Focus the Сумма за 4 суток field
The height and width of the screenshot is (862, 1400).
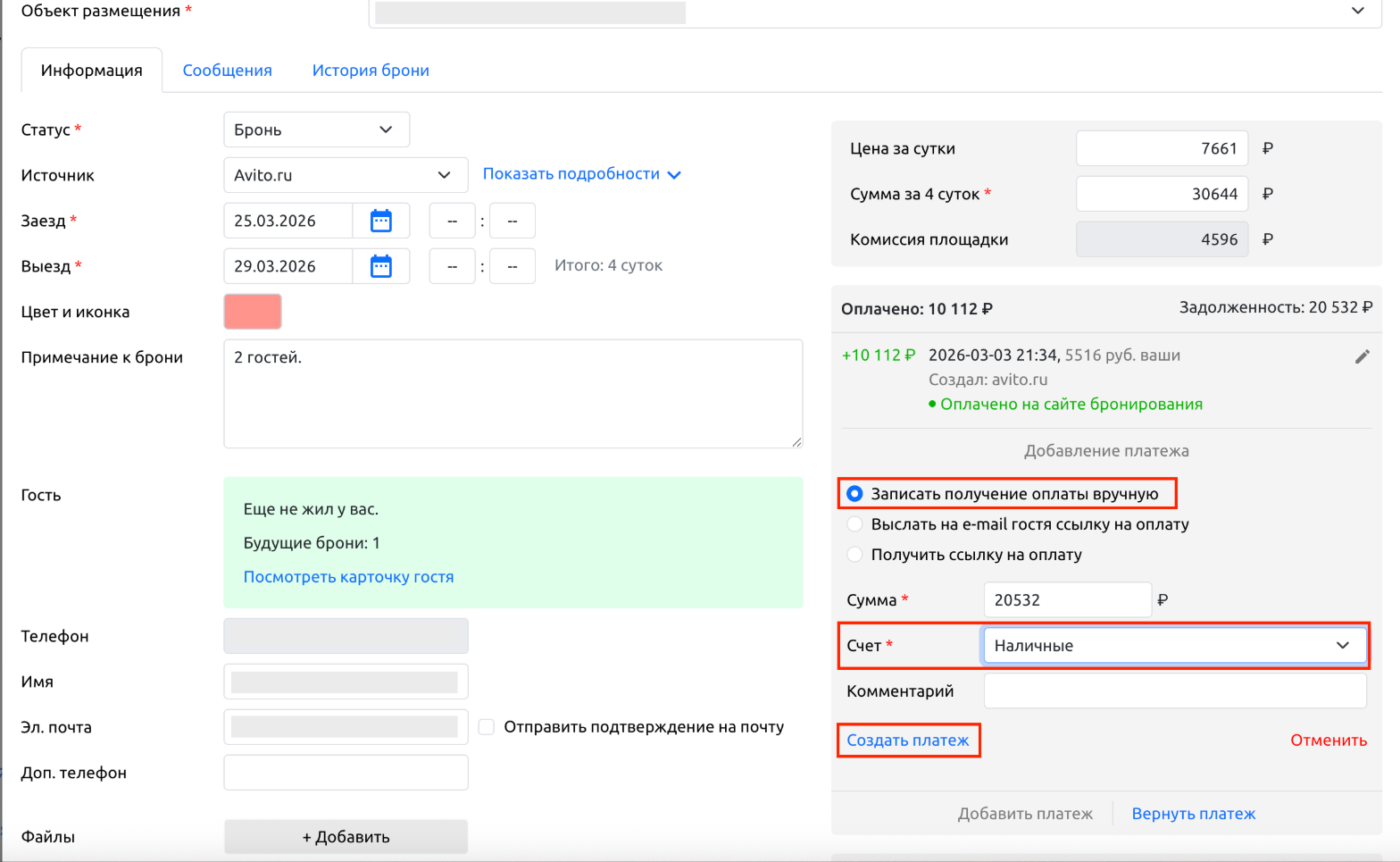(1162, 194)
